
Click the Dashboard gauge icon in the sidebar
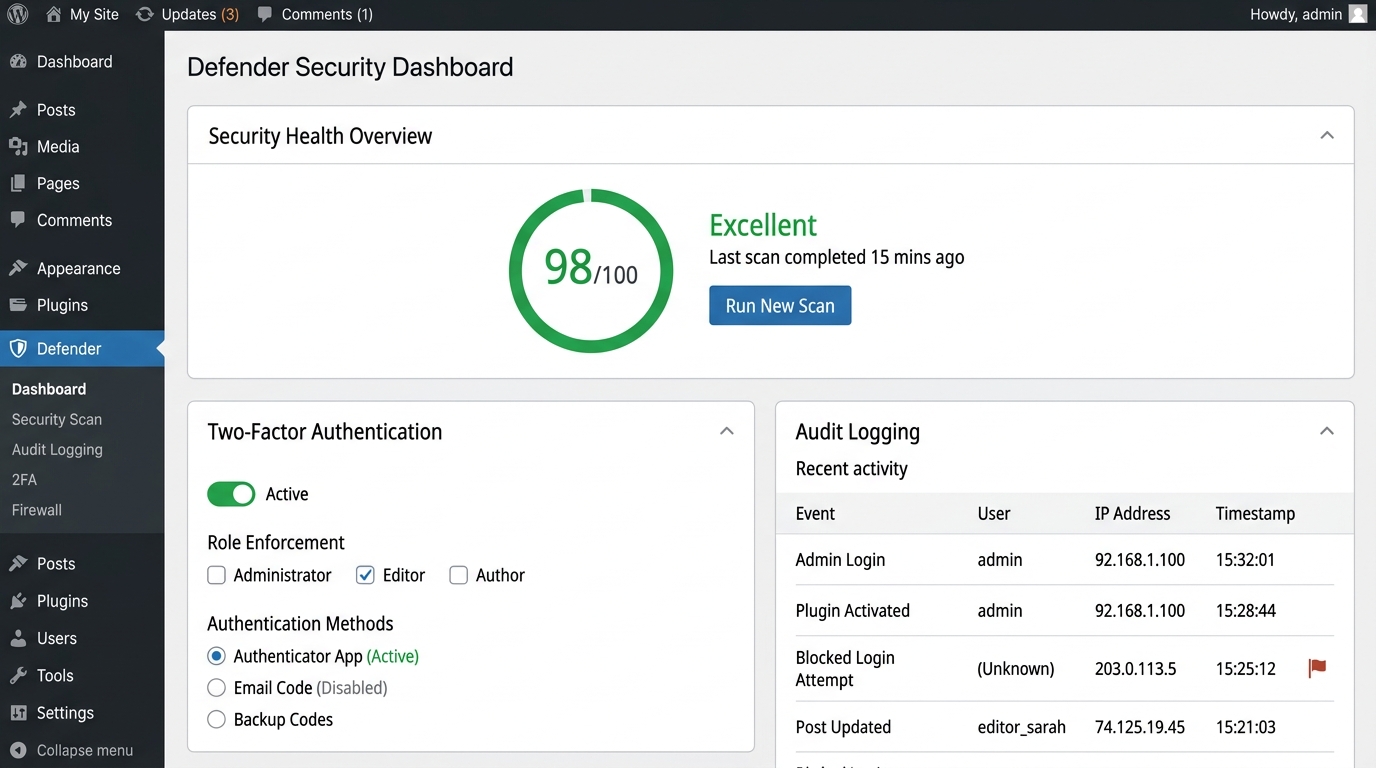pyautogui.click(x=17, y=61)
